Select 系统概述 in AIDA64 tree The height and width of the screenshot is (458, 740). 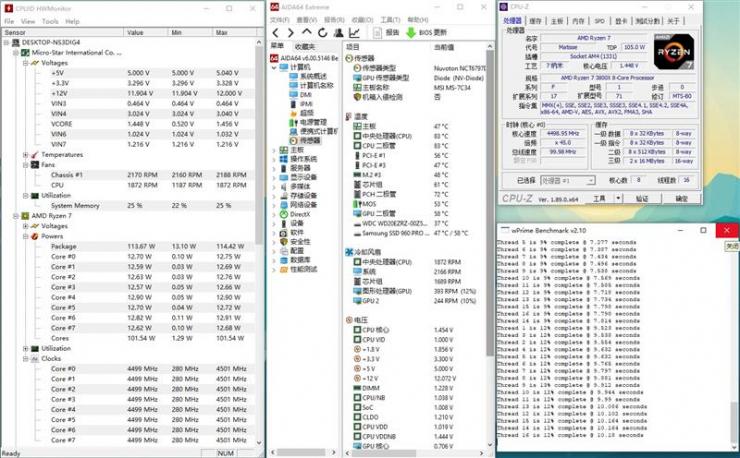pos(308,76)
